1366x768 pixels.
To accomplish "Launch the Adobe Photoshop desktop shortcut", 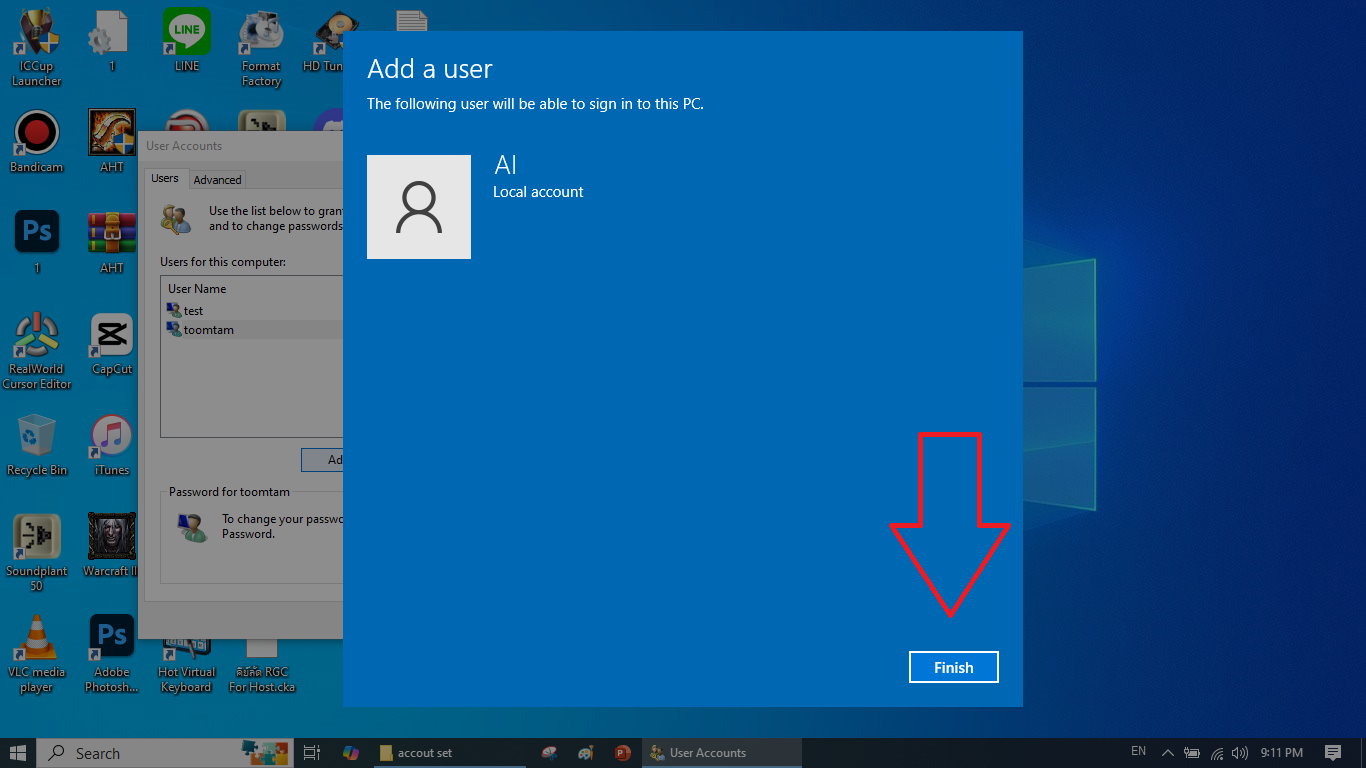I will (112, 654).
